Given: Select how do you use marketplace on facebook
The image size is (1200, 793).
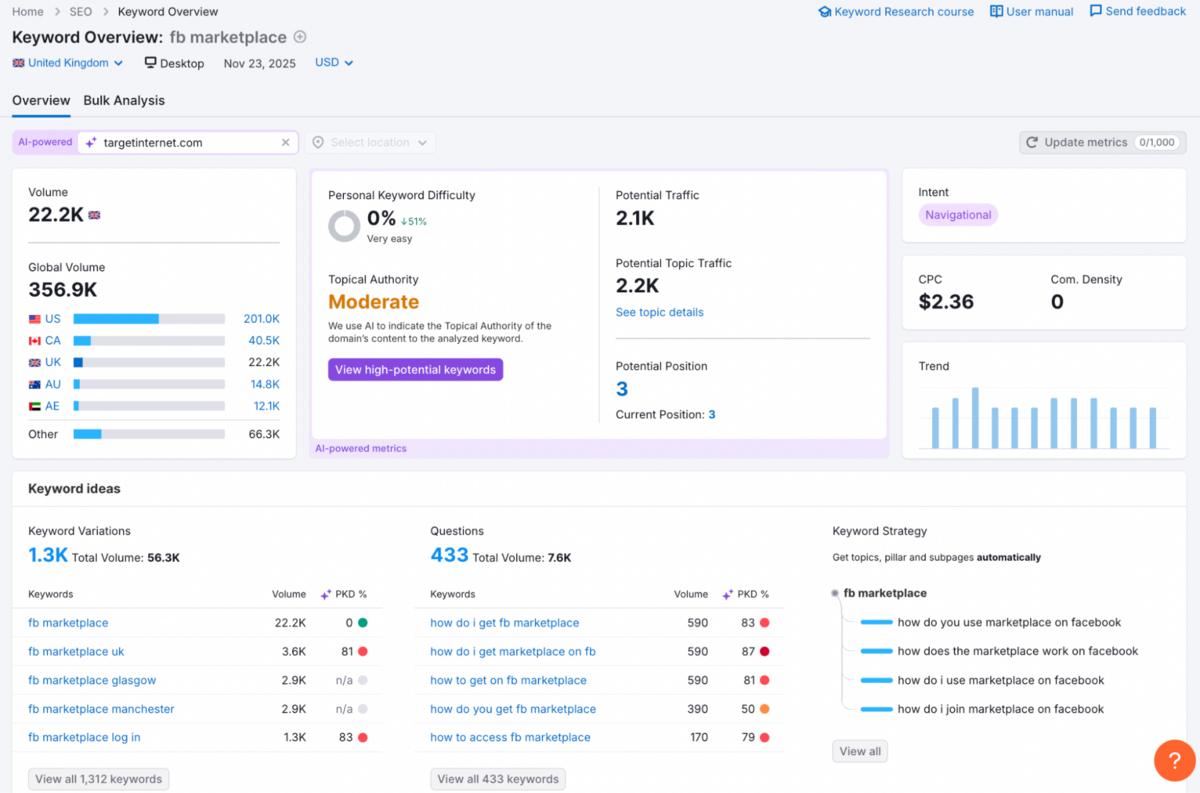Looking at the screenshot, I should click(x=1009, y=622).
